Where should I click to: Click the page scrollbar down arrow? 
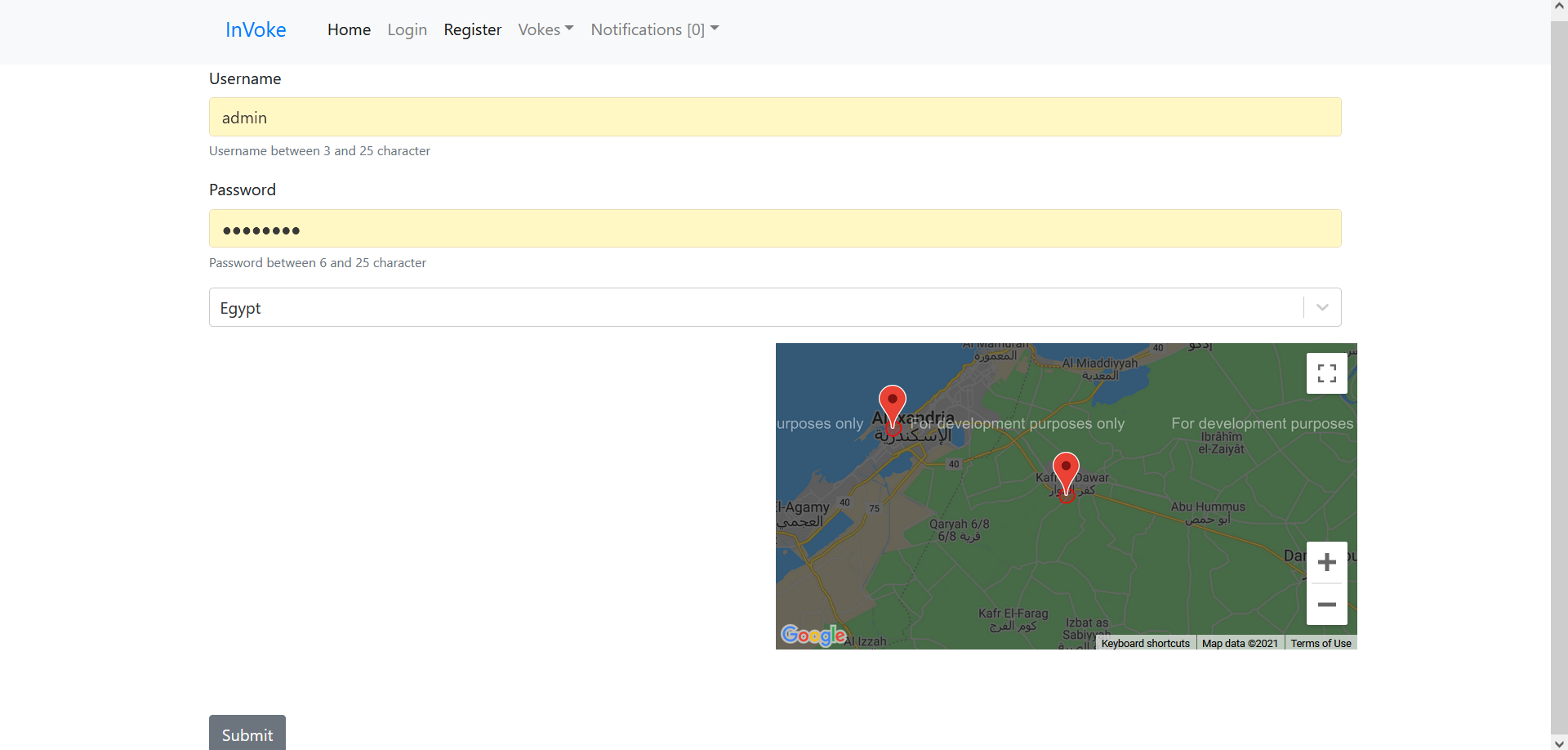(1559, 743)
